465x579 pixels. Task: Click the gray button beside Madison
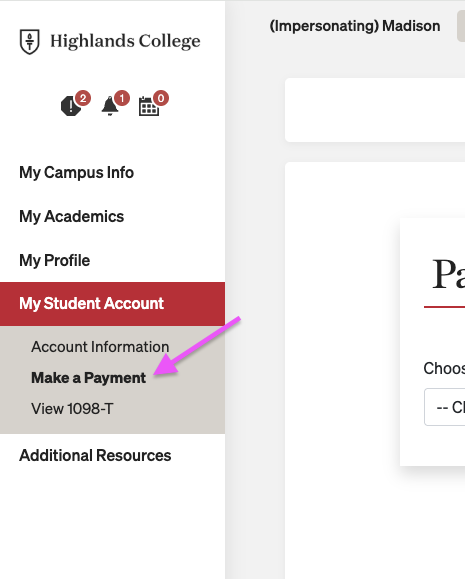461,26
